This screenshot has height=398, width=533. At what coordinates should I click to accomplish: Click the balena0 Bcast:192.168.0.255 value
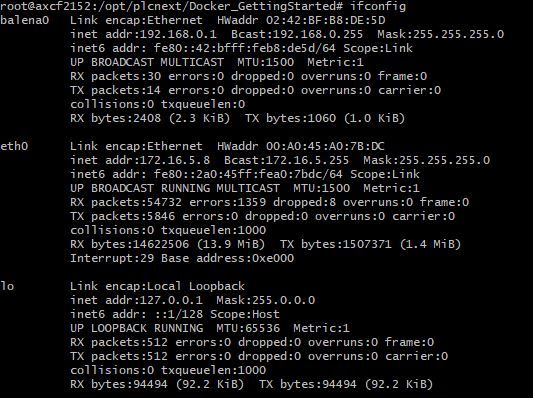coord(297,34)
